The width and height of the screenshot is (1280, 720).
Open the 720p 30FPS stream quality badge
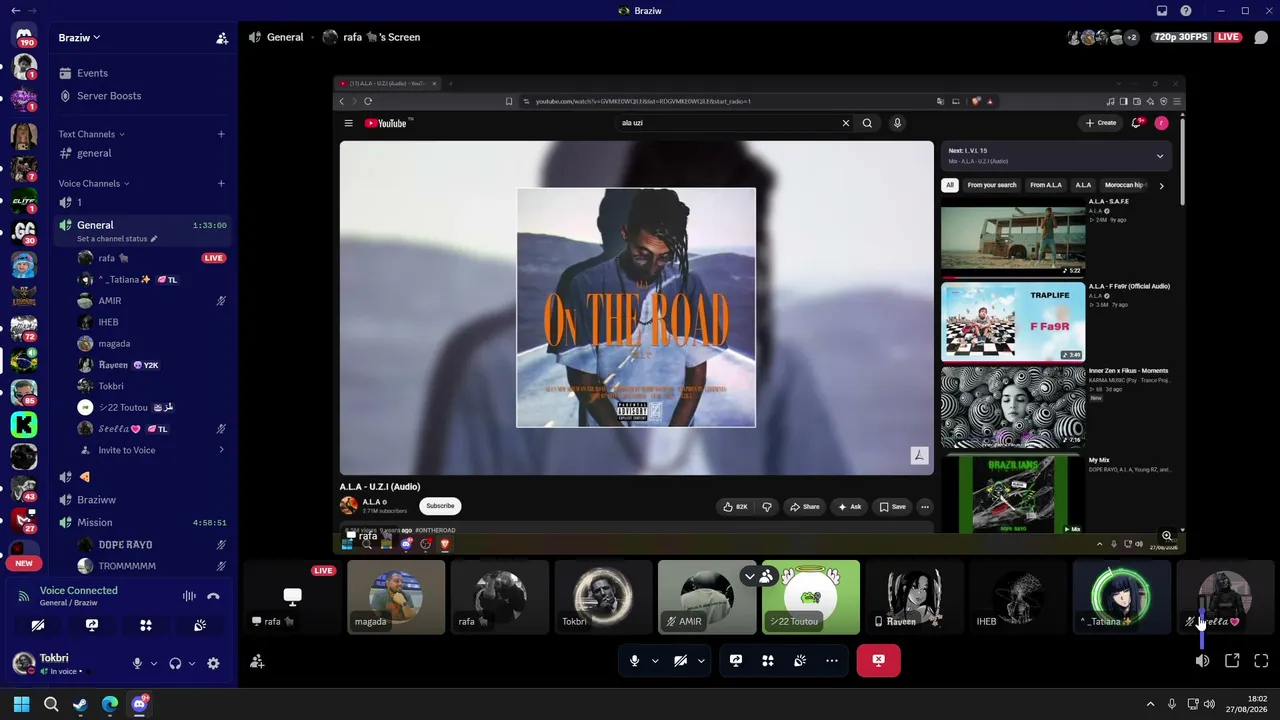pyautogui.click(x=1181, y=37)
